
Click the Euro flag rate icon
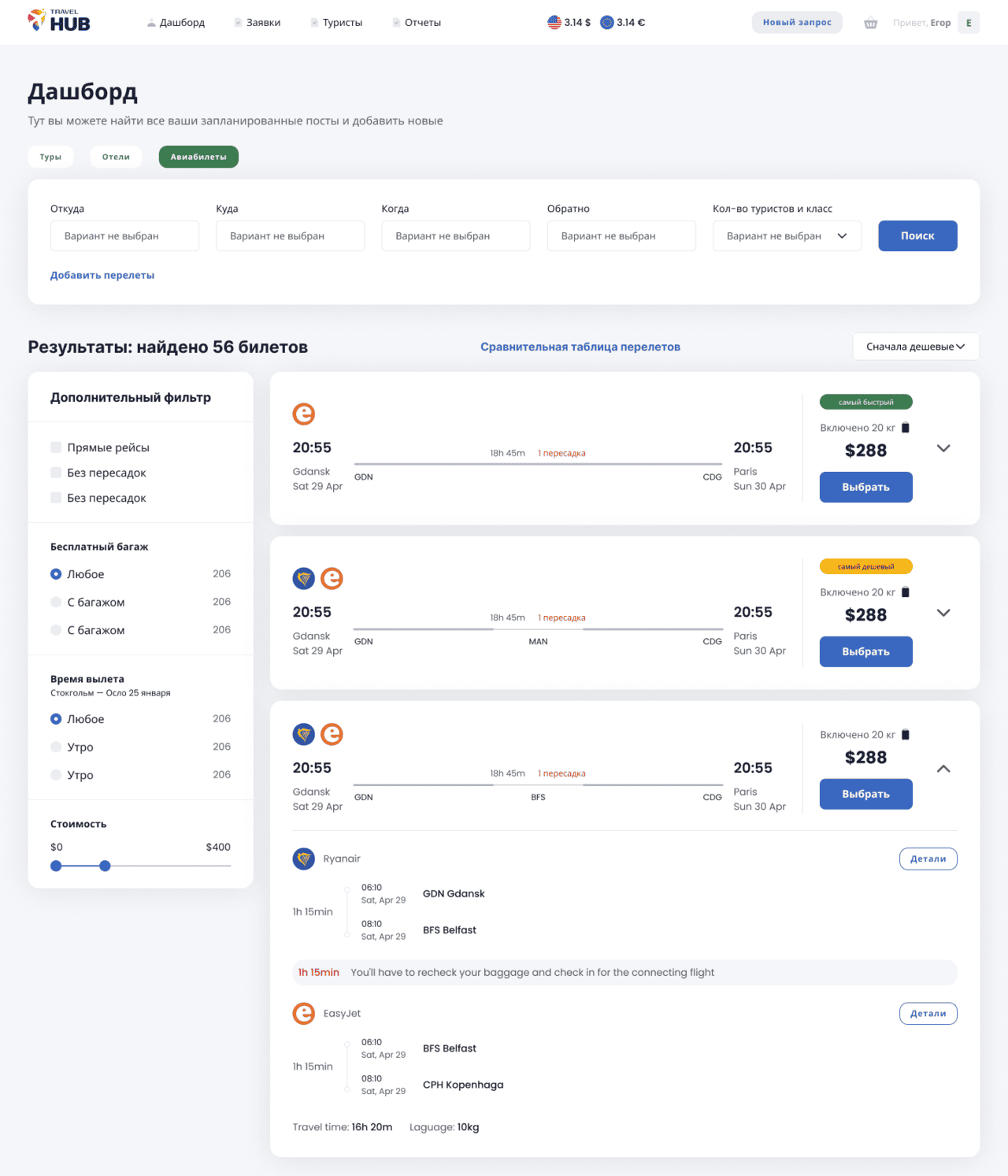click(x=607, y=22)
